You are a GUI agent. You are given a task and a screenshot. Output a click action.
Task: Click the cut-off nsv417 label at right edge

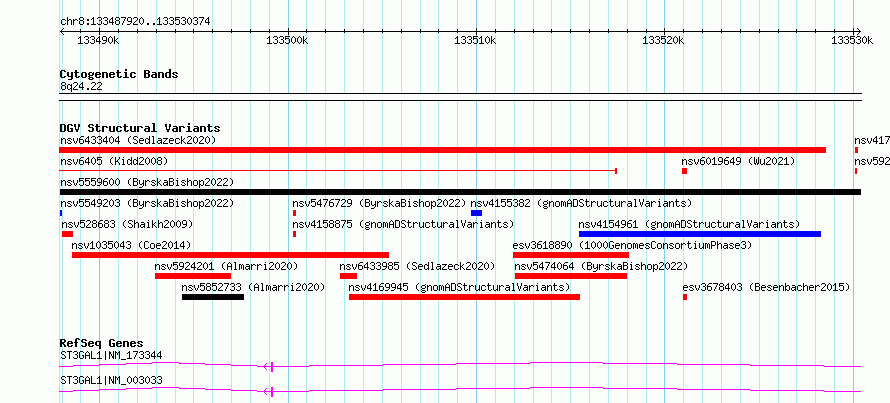[x=872, y=140]
